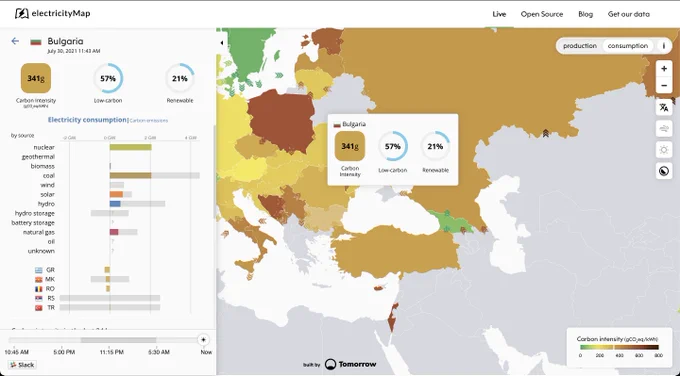This screenshot has width=680, height=376.
Task: Click the 341g carbon intensity badge in the panel
Action: [x=36, y=78]
